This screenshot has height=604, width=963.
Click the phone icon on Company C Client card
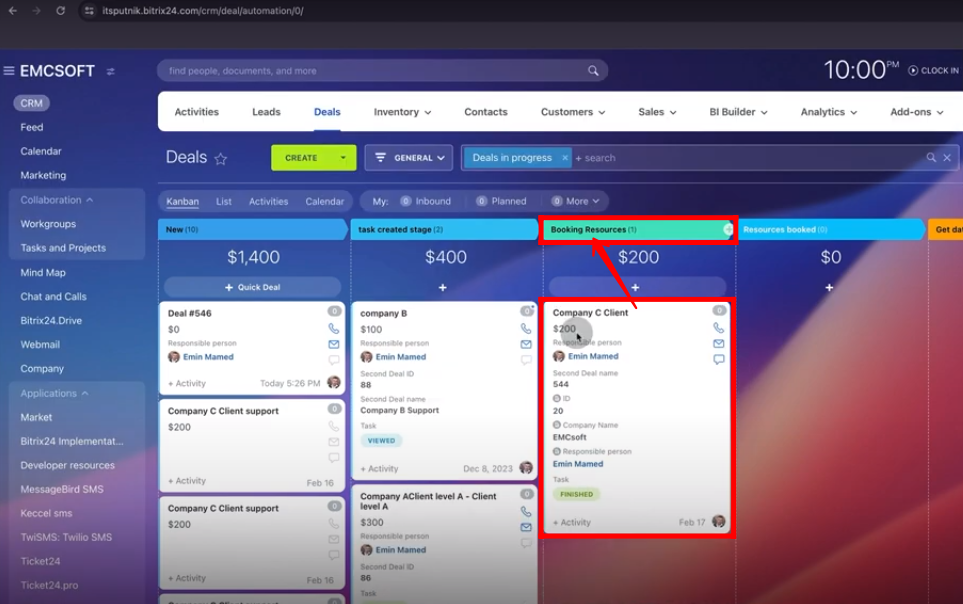tap(718, 328)
